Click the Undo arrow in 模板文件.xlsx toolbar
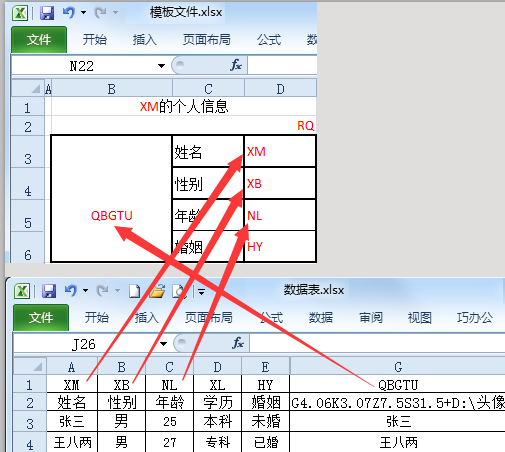 69,13
